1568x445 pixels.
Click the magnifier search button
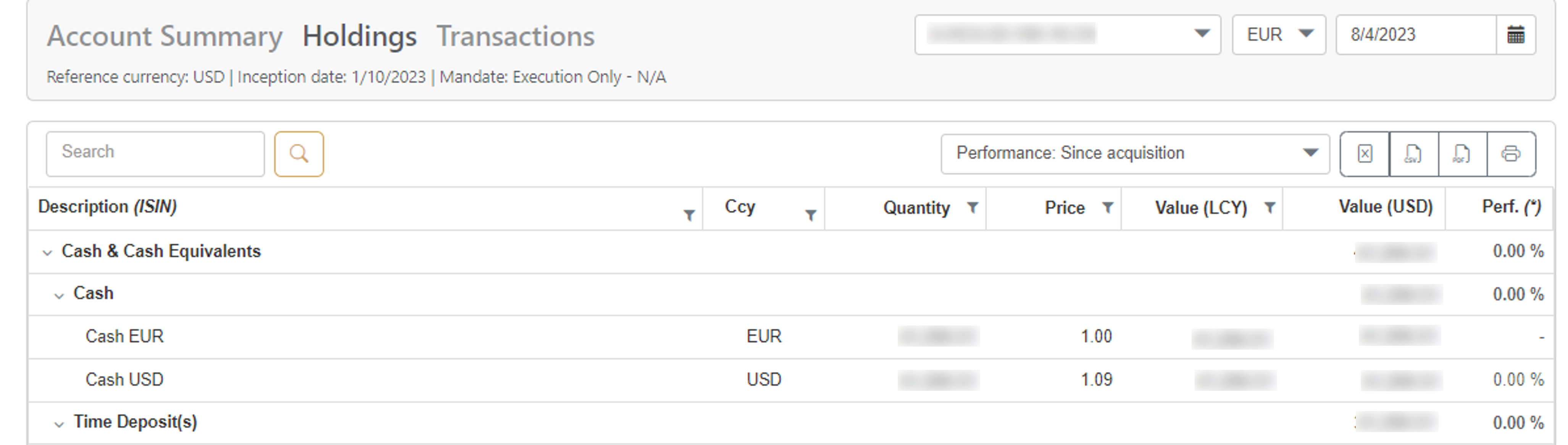(x=299, y=154)
